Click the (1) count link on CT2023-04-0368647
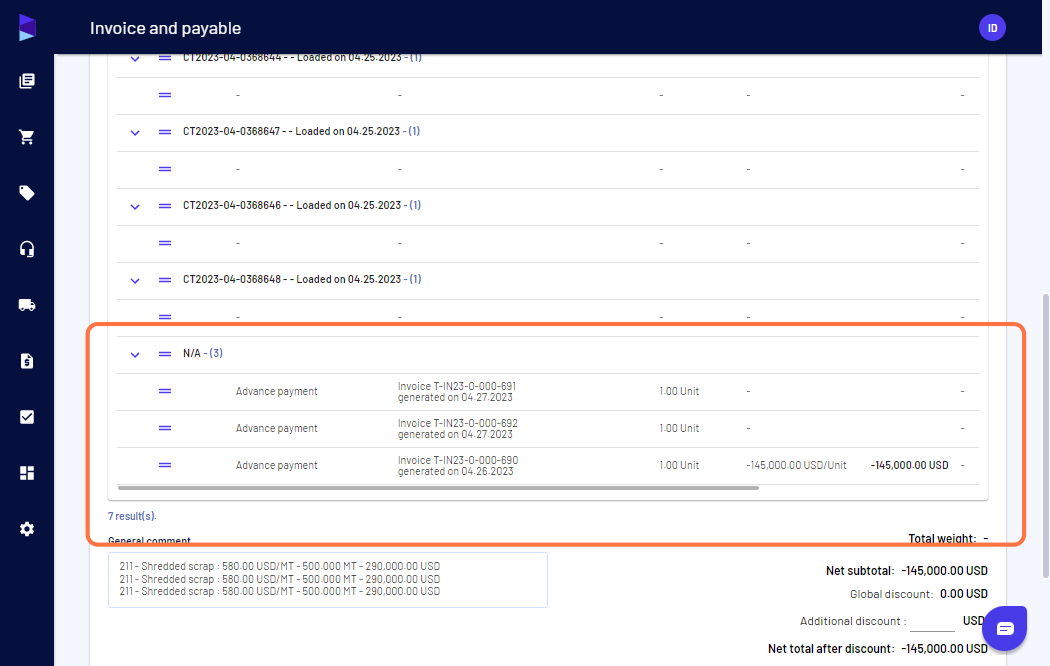The height and width of the screenshot is (666, 1050). click(414, 131)
